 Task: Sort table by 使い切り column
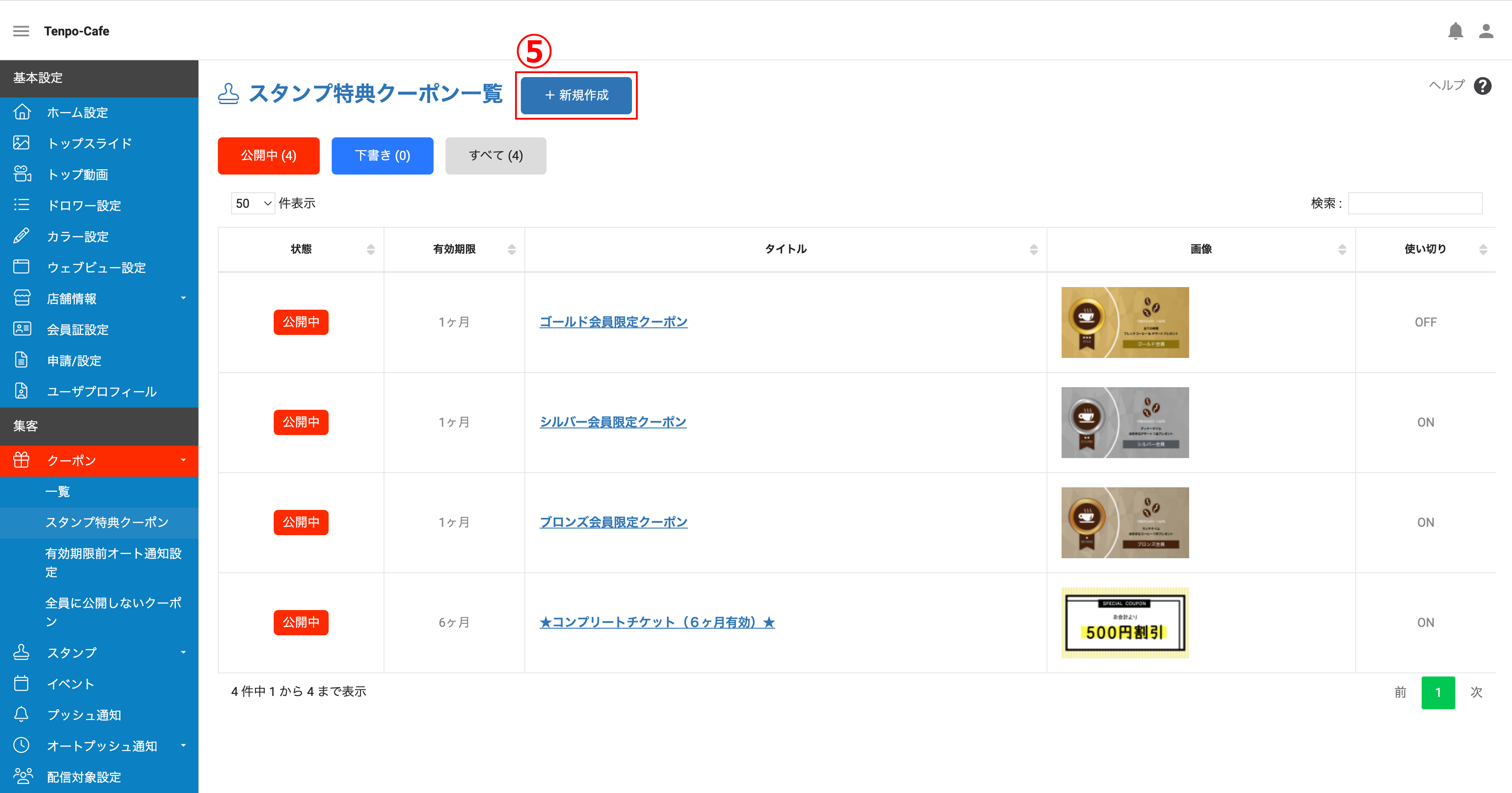click(x=1425, y=249)
